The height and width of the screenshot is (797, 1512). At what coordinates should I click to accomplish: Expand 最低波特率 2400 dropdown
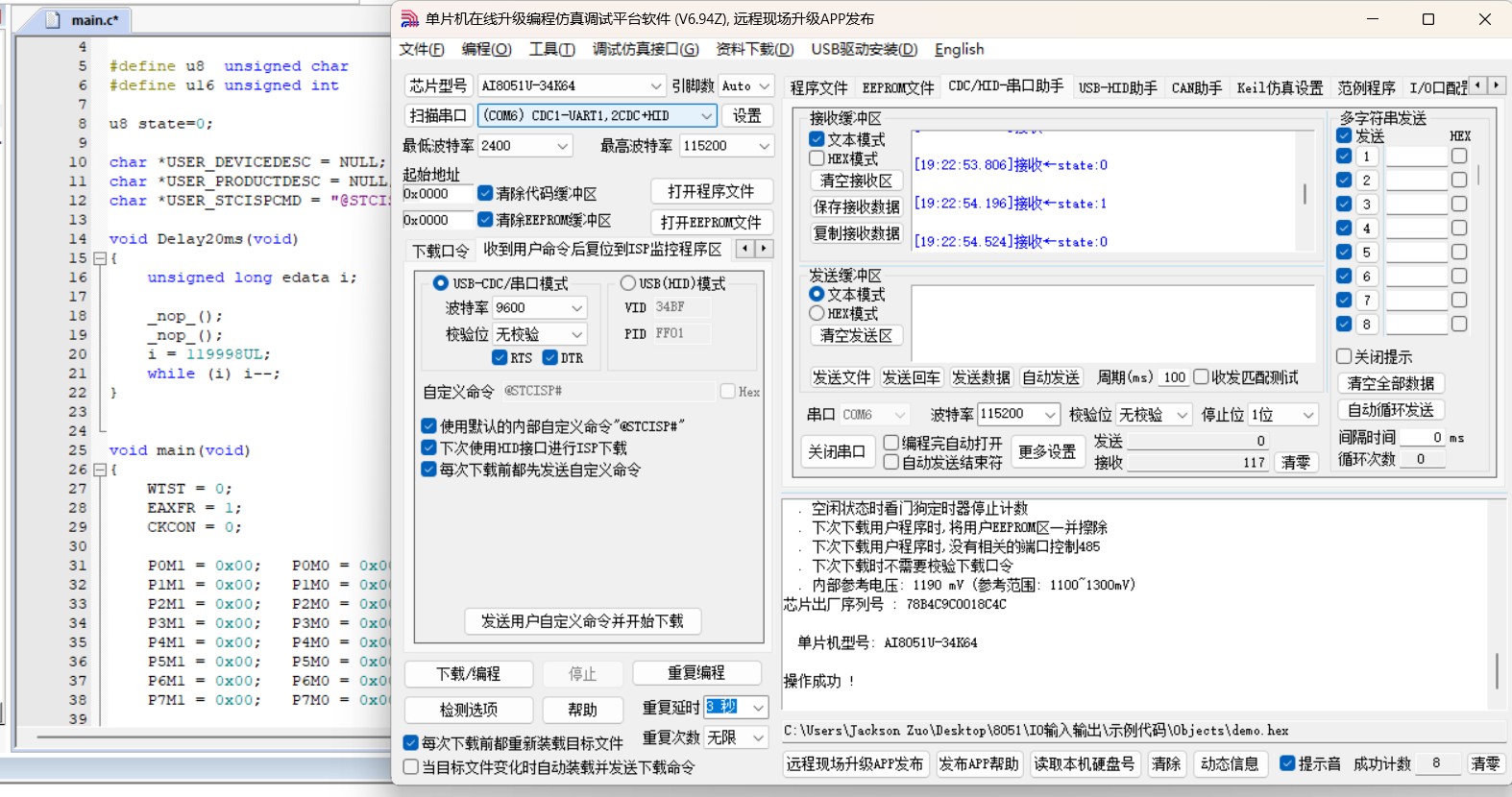coord(563,146)
